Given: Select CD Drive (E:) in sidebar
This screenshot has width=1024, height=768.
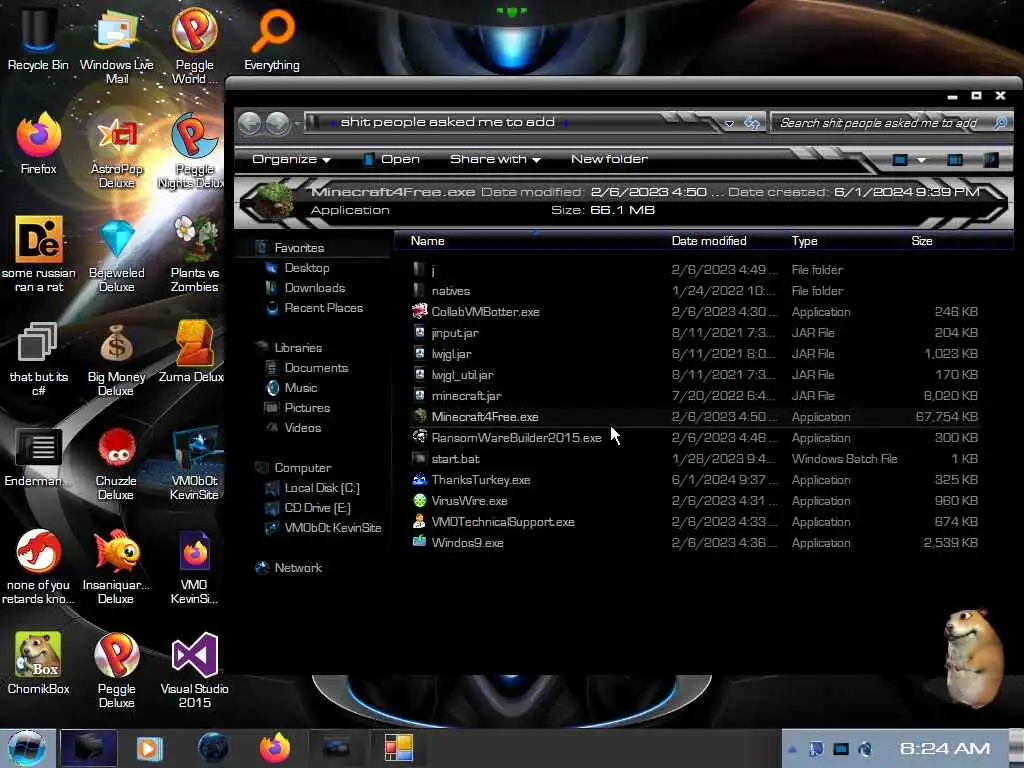Looking at the screenshot, I should (x=317, y=508).
